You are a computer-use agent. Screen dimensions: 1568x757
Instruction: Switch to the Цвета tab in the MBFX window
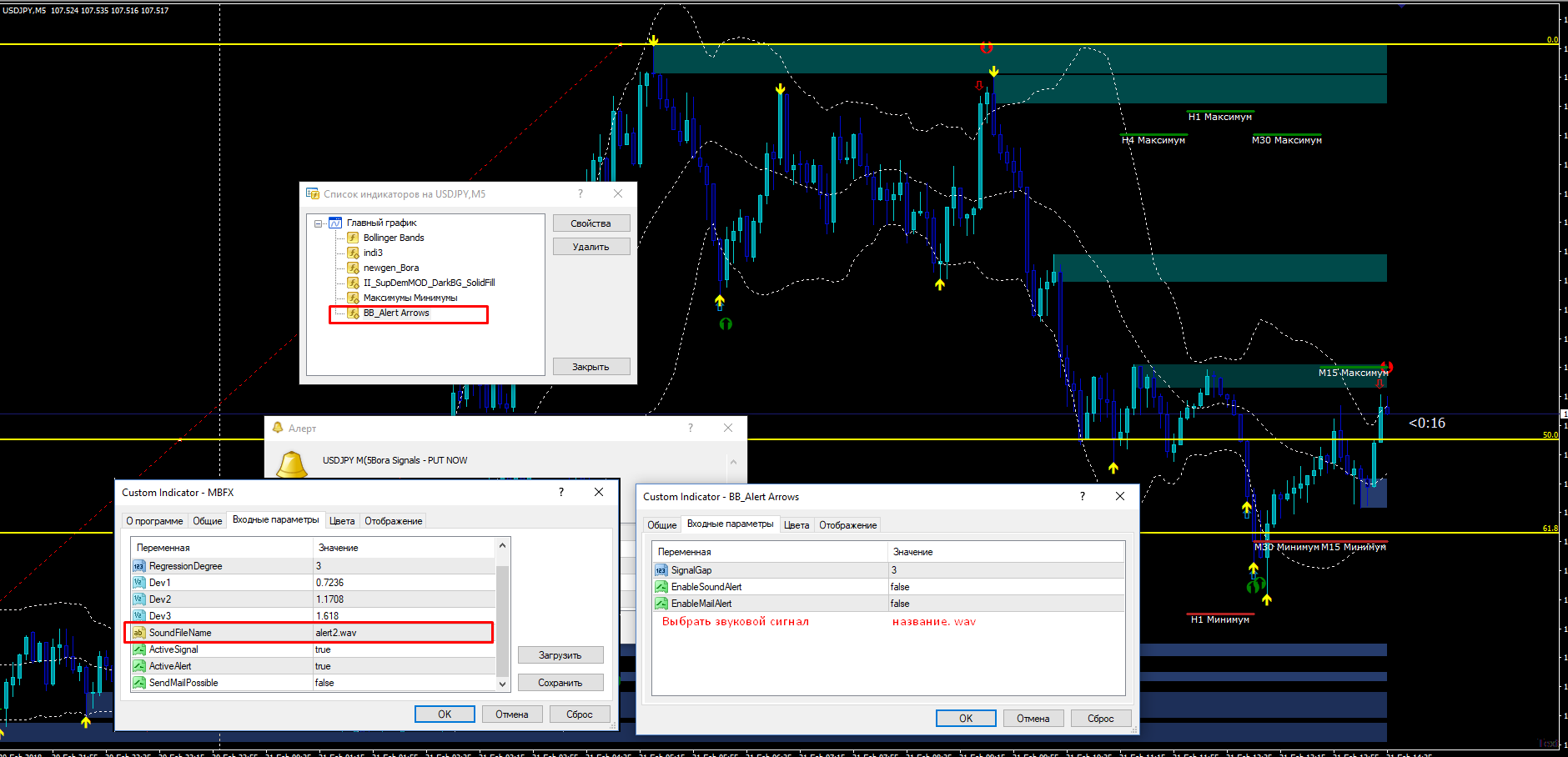pyautogui.click(x=342, y=521)
